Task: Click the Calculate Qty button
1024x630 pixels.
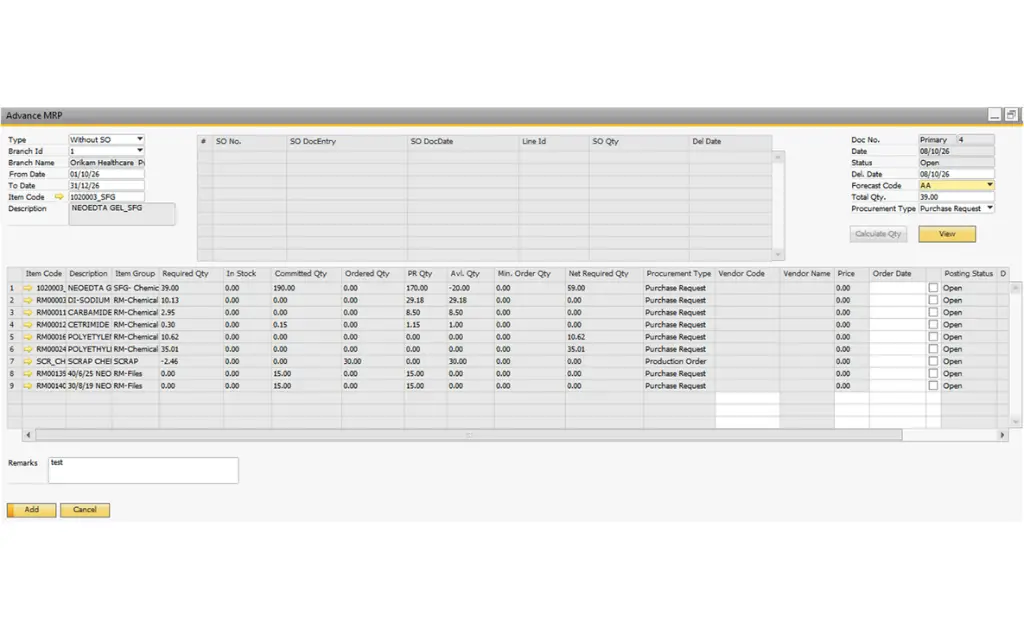Action: tap(878, 234)
